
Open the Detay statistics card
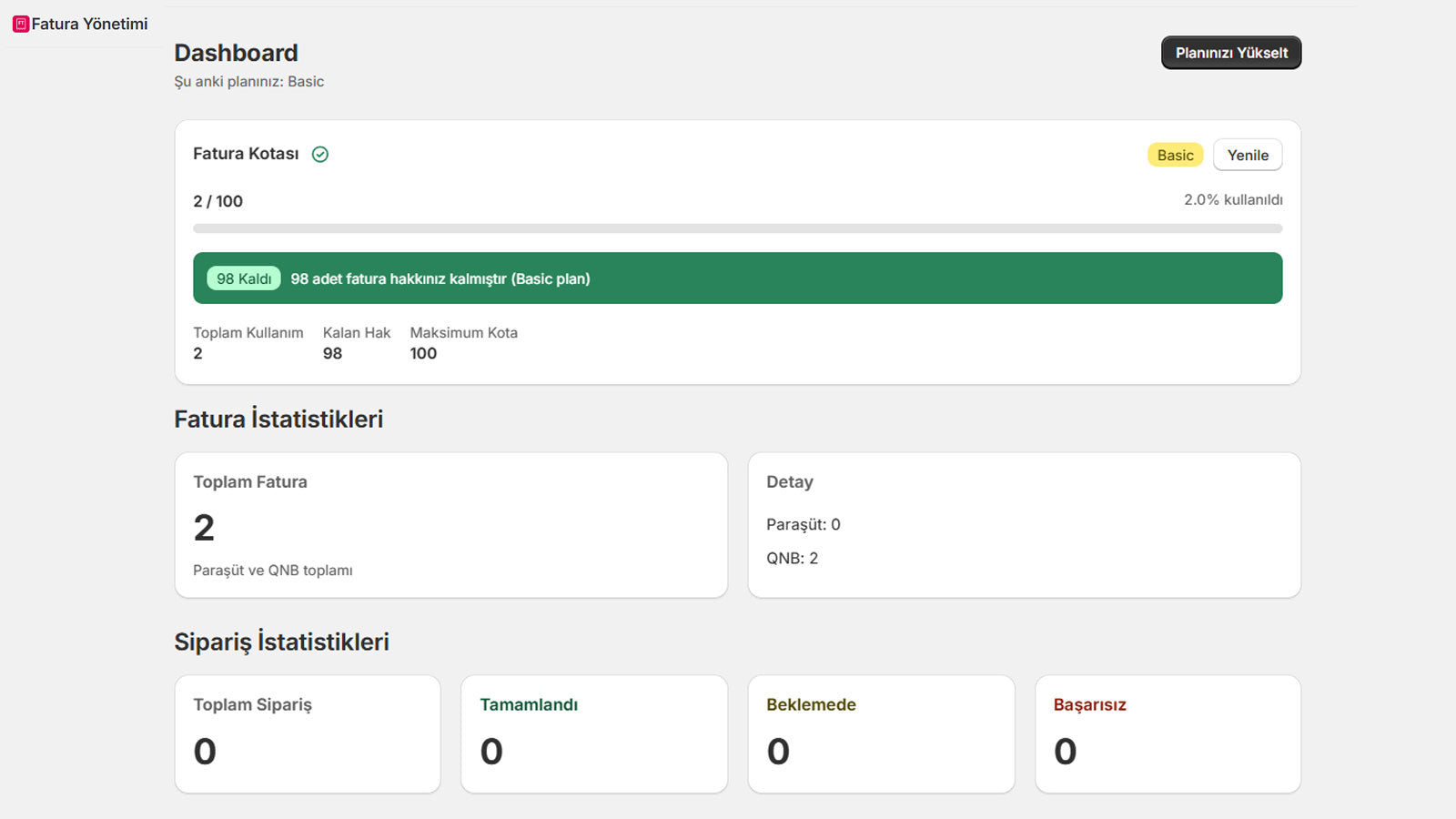coord(1024,525)
